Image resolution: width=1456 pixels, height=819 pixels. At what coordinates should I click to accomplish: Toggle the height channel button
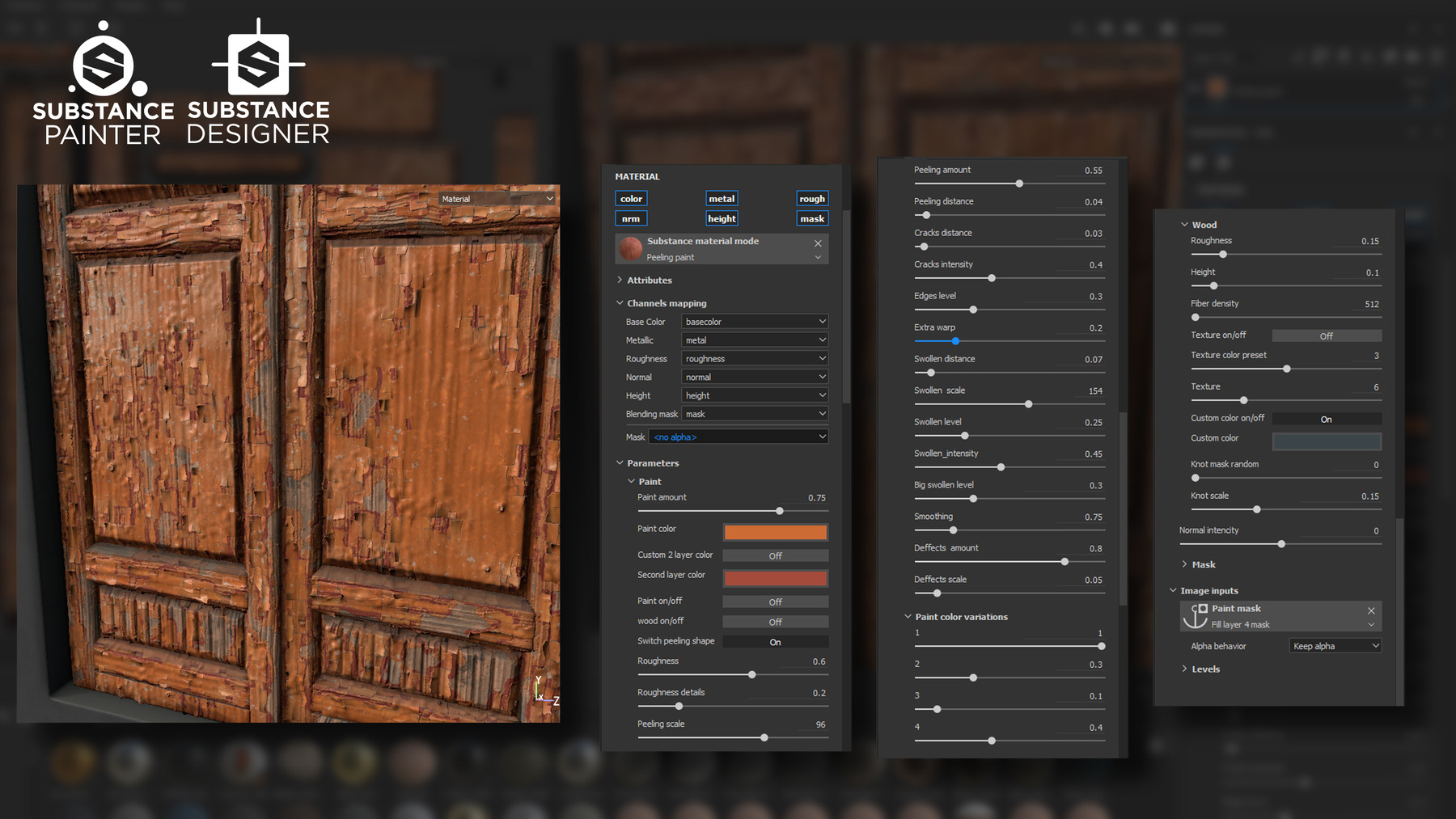click(722, 218)
